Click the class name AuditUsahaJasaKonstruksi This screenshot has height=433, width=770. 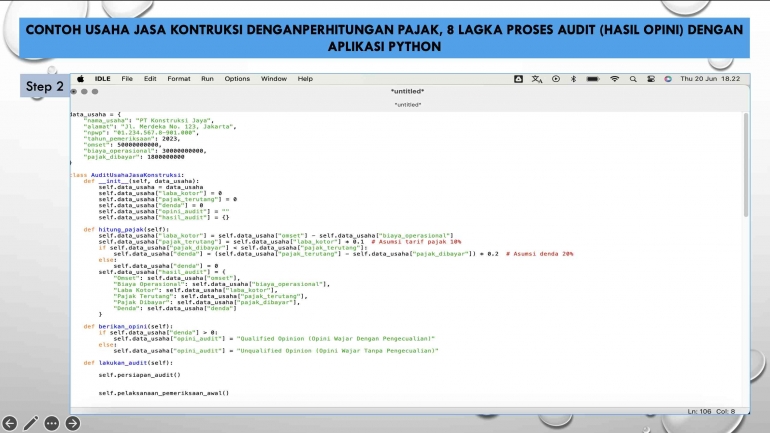point(136,175)
